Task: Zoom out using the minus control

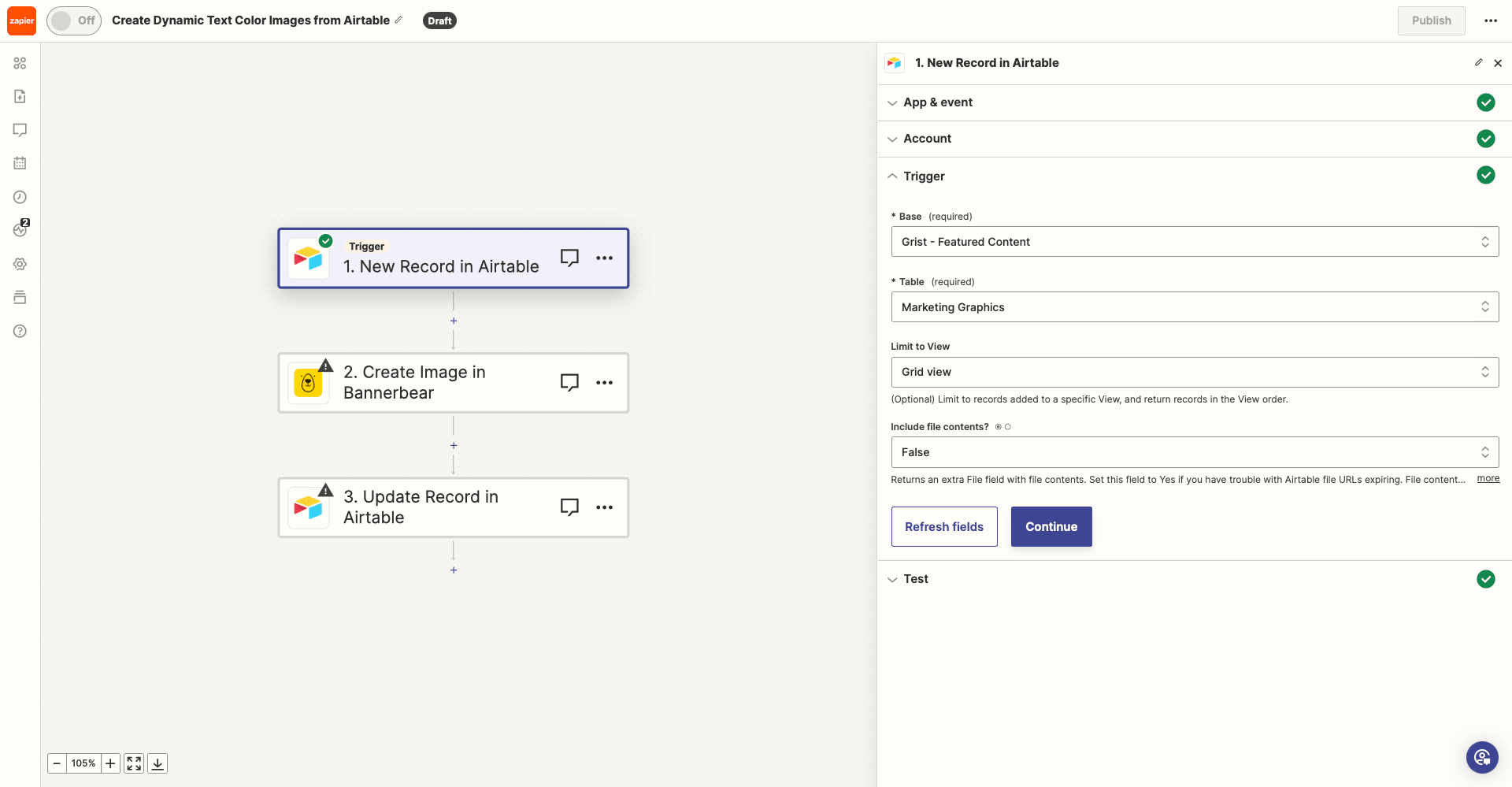Action: click(x=56, y=763)
